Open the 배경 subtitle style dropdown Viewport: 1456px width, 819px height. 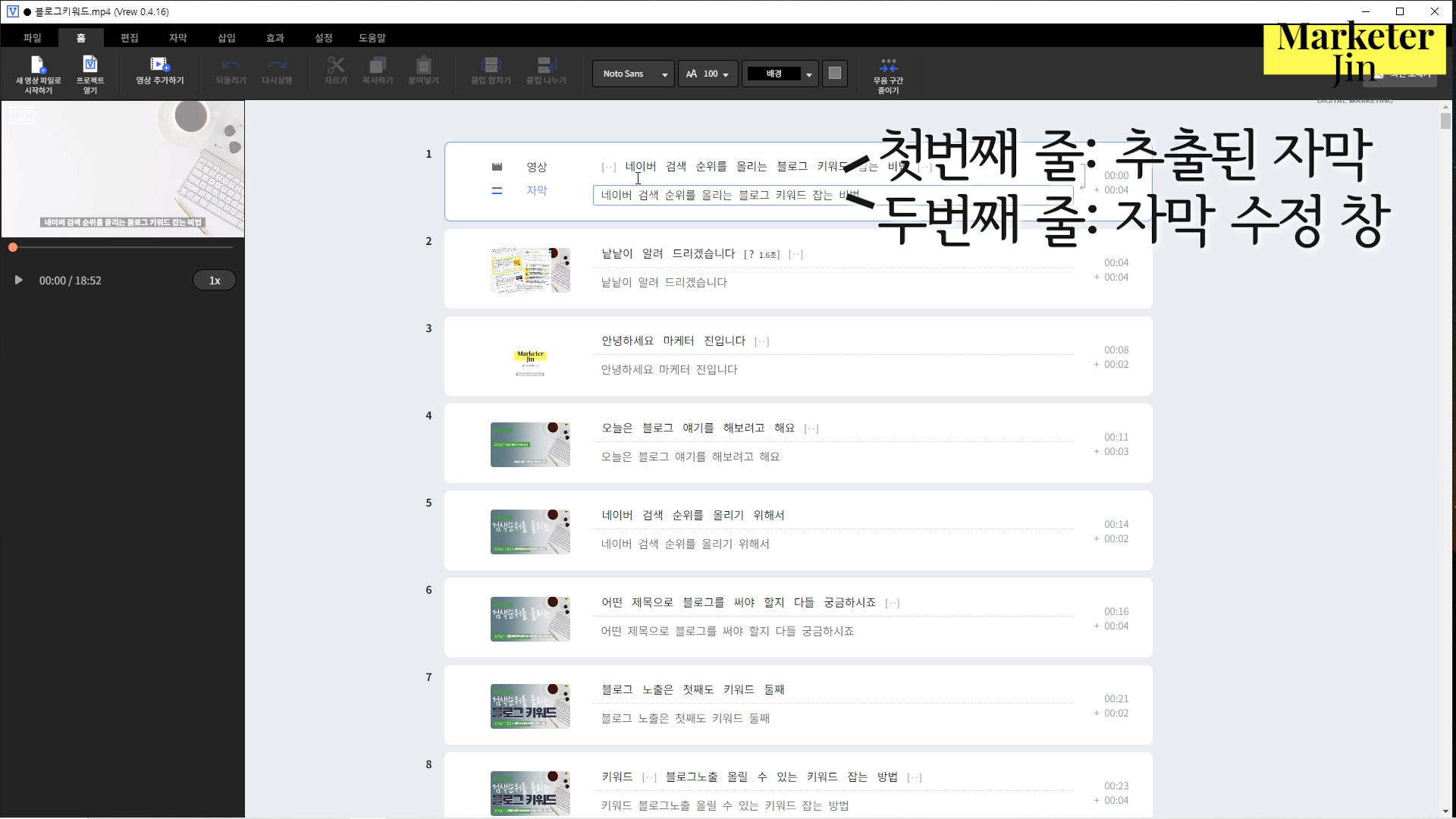coord(780,74)
